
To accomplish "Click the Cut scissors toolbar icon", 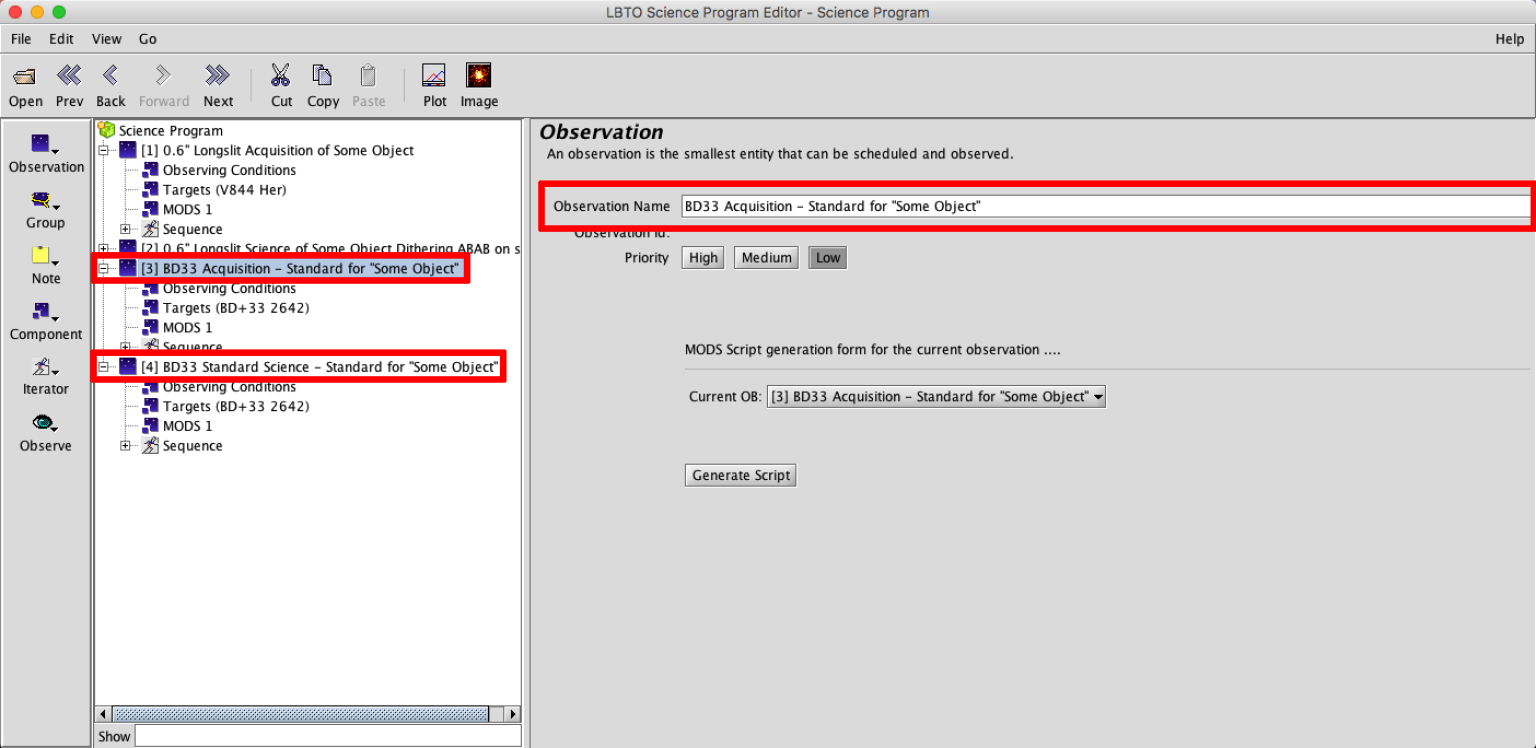I will point(281,76).
